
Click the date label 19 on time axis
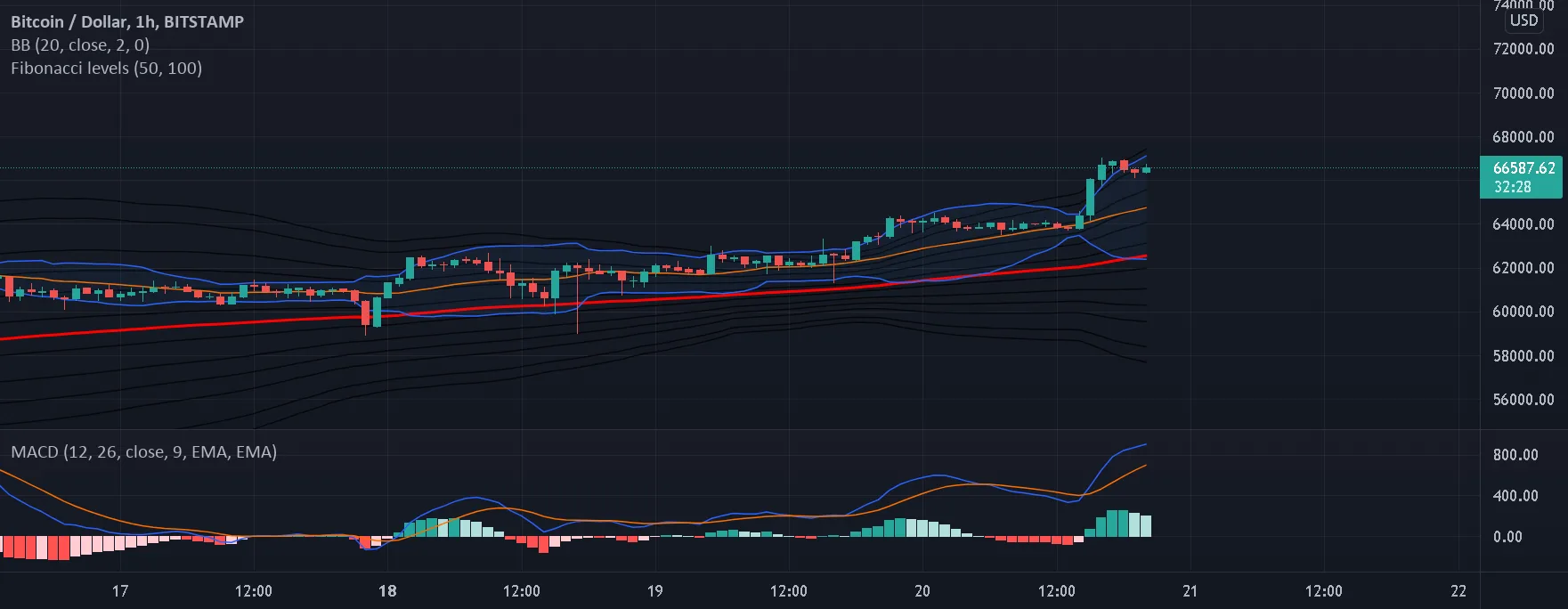pos(654,590)
